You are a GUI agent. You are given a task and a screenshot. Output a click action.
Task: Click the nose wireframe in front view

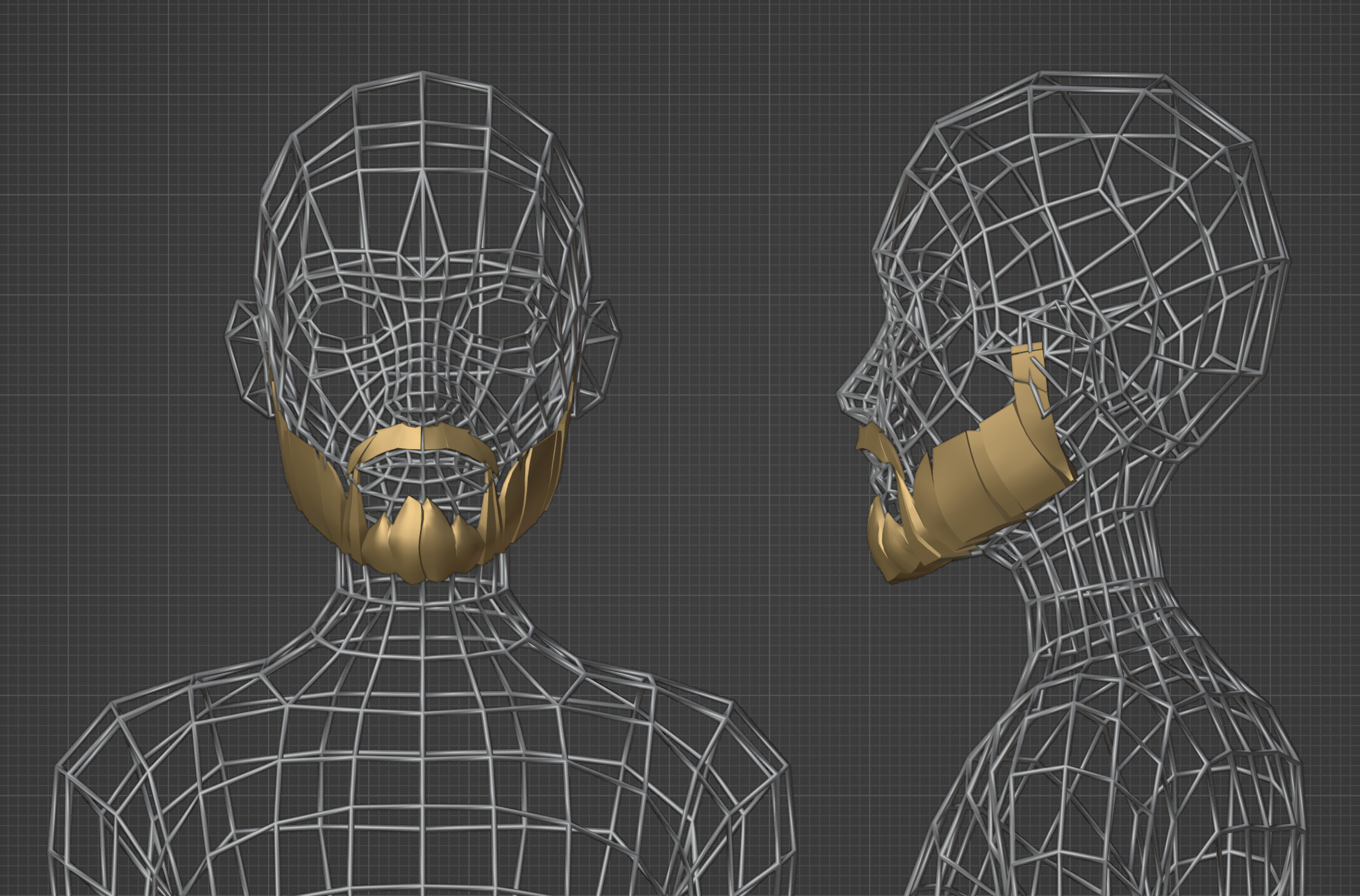click(423, 388)
